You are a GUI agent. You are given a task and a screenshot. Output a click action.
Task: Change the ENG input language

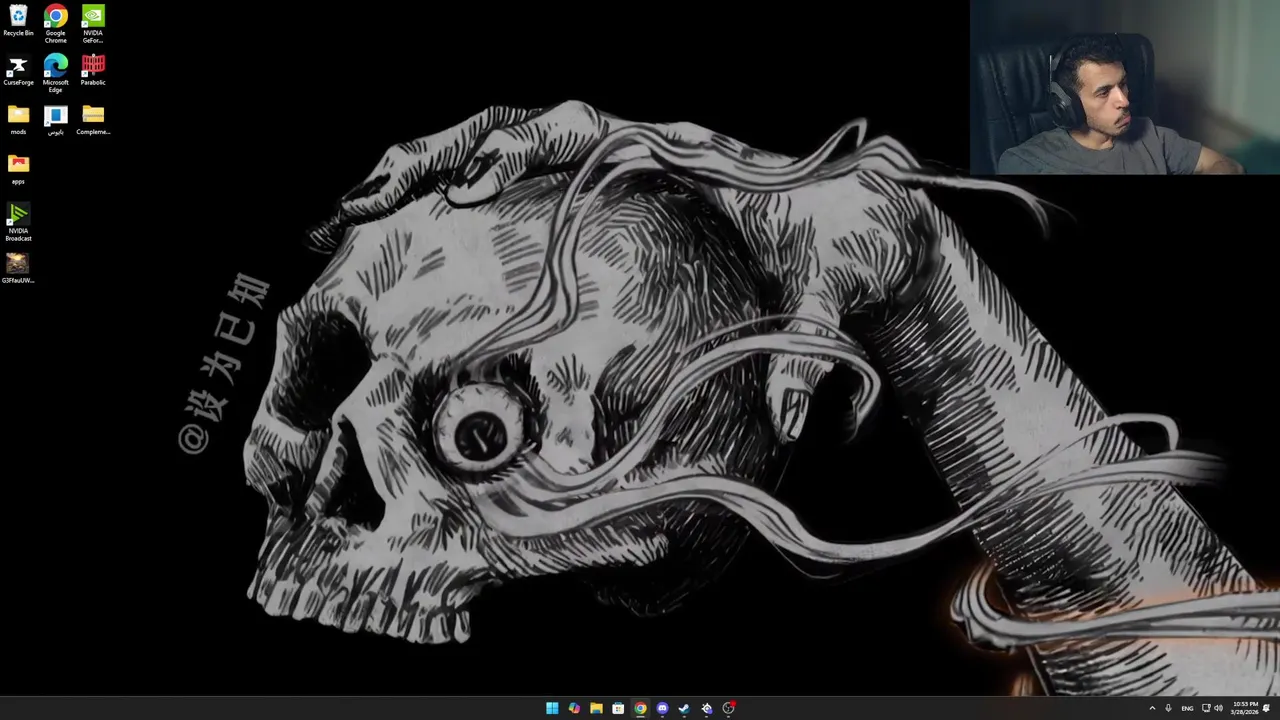[x=1187, y=708]
